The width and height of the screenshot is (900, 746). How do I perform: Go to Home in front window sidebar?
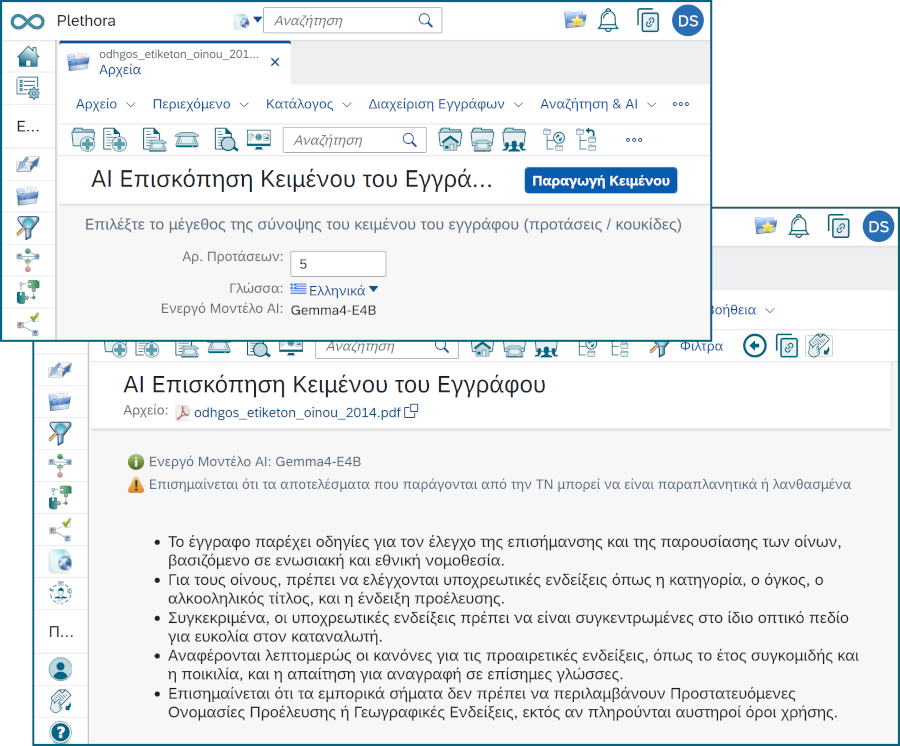(28, 56)
